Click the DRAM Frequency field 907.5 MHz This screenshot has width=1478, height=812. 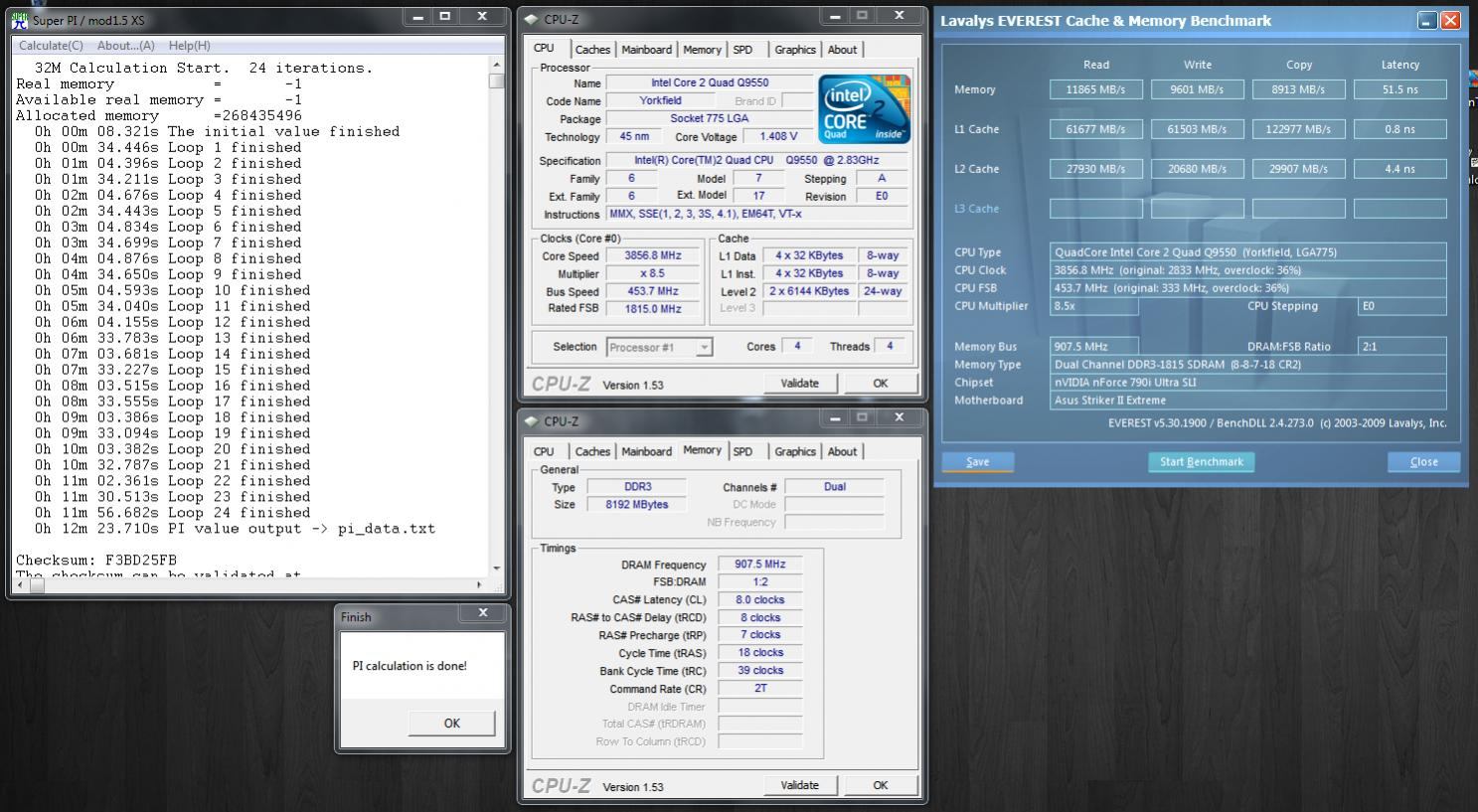coord(760,565)
